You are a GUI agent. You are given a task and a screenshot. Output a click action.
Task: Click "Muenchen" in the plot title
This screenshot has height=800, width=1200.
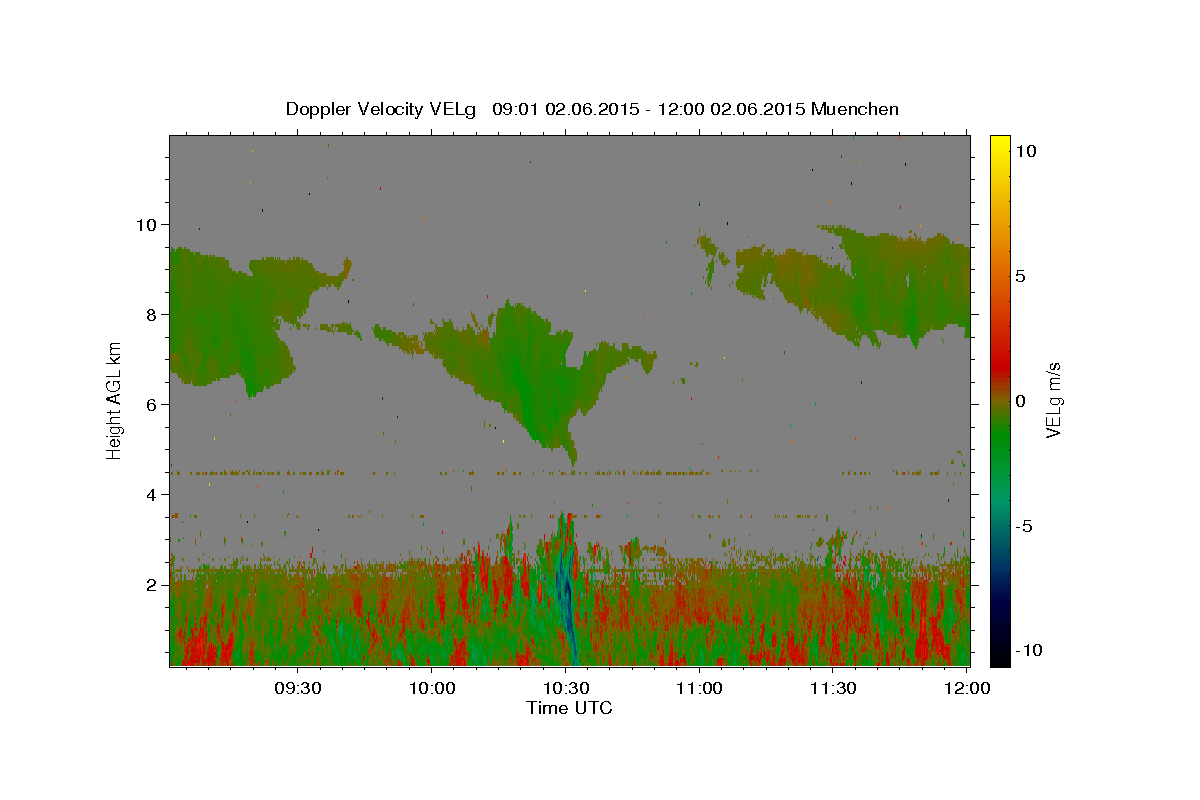pyautogui.click(x=855, y=109)
